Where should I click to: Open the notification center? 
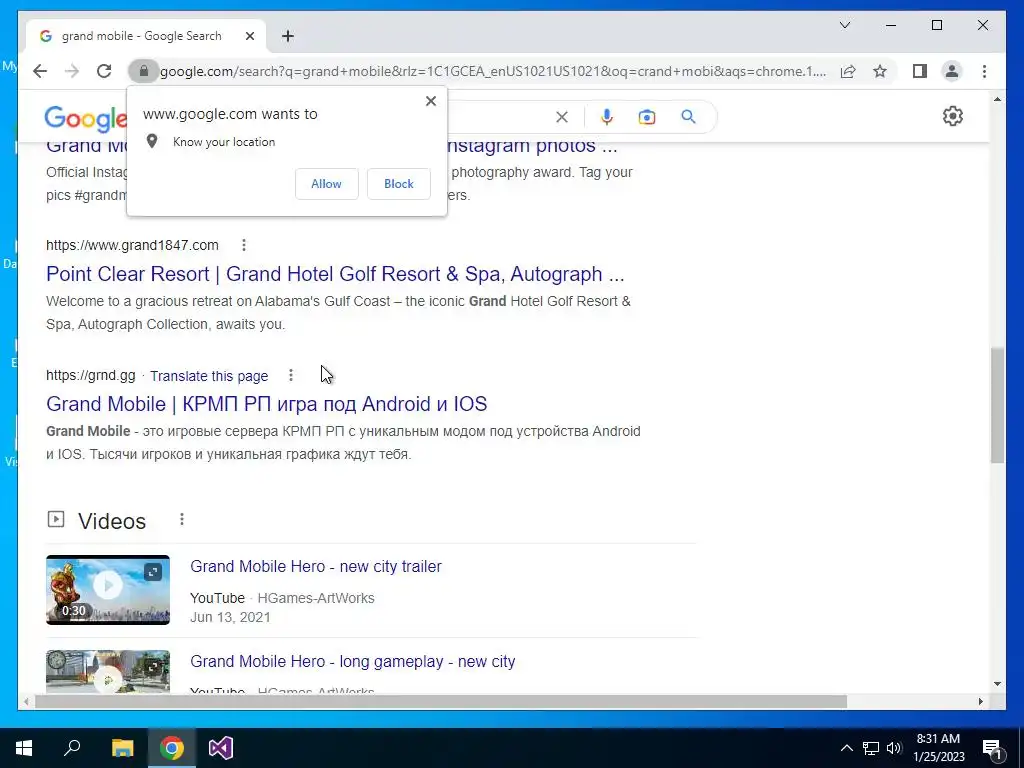pos(992,748)
